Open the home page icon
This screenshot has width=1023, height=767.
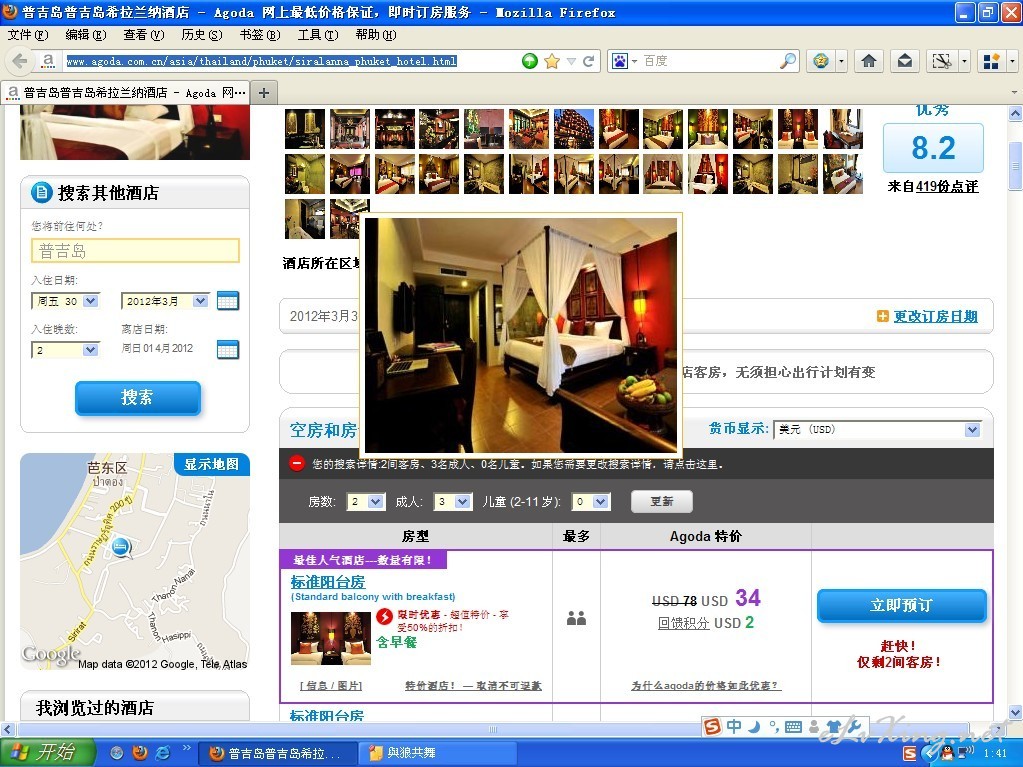[x=868, y=61]
